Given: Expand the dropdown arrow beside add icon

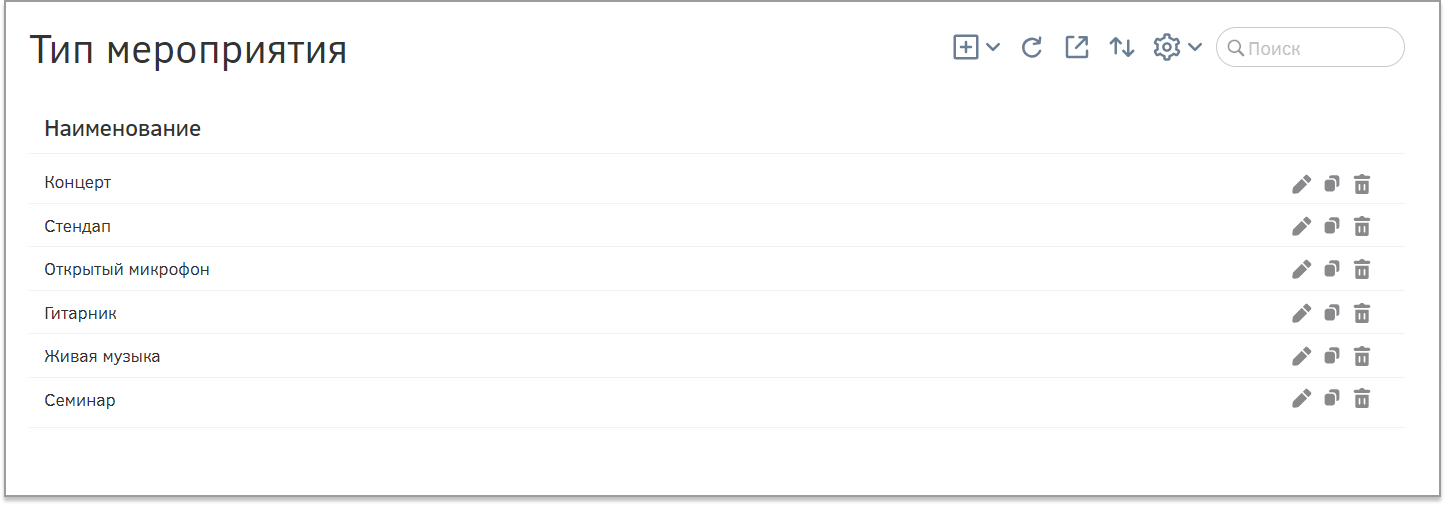Looking at the screenshot, I should click(x=993, y=47).
